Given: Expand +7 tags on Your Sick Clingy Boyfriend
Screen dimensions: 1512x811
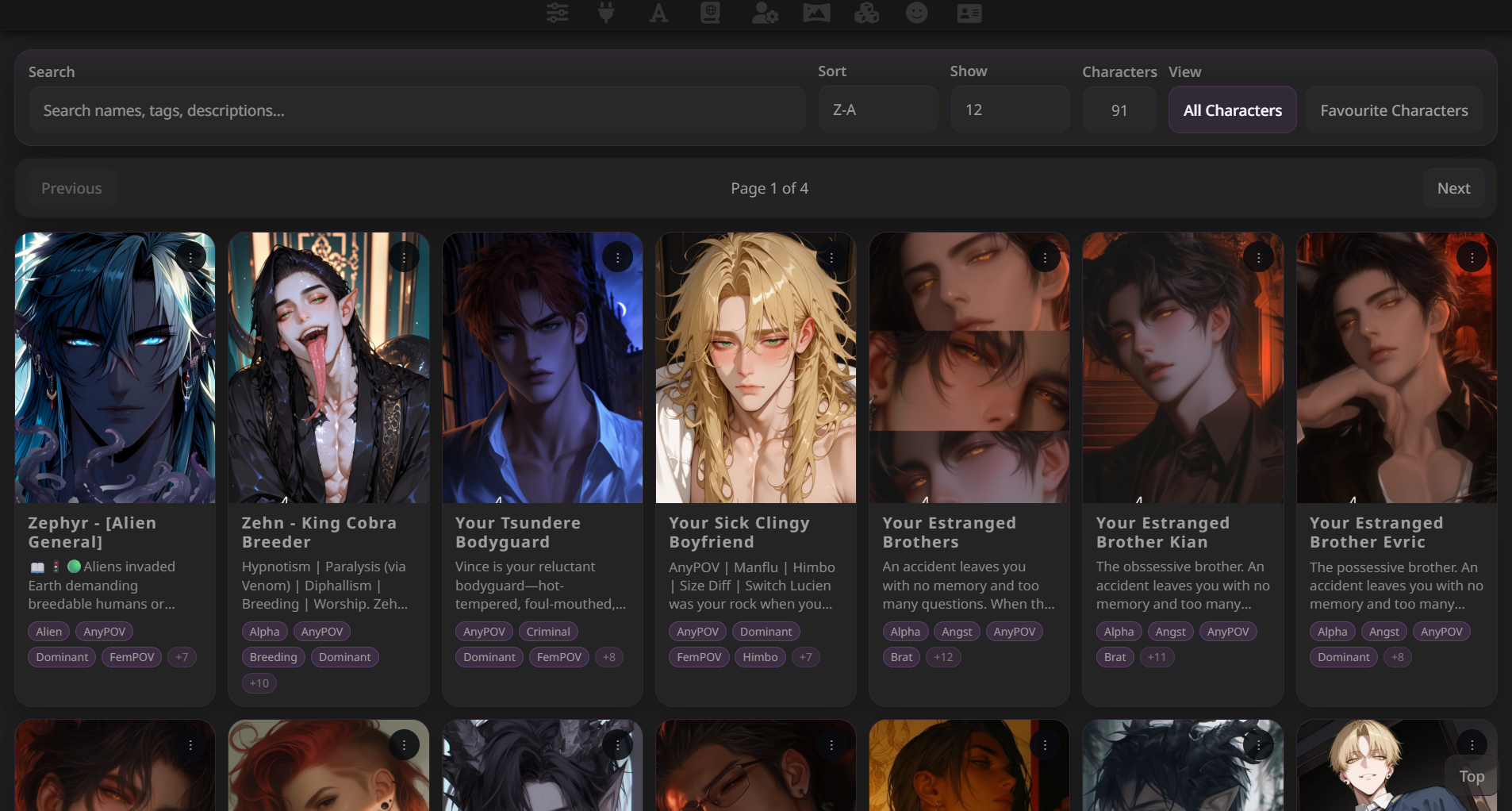Looking at the screenshot, I should tap(806, 657).
